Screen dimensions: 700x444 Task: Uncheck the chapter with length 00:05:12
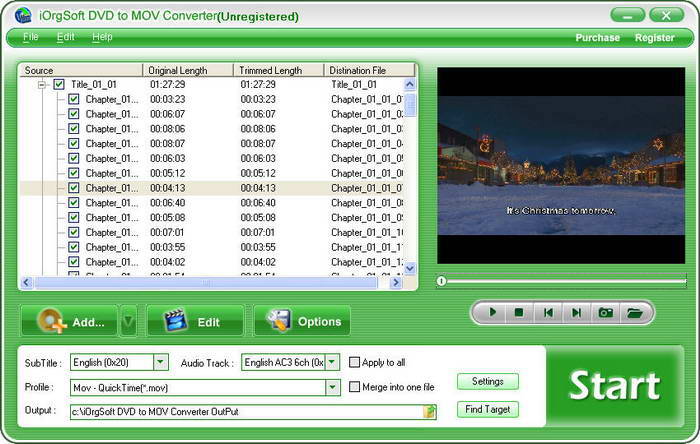point(74,173)
